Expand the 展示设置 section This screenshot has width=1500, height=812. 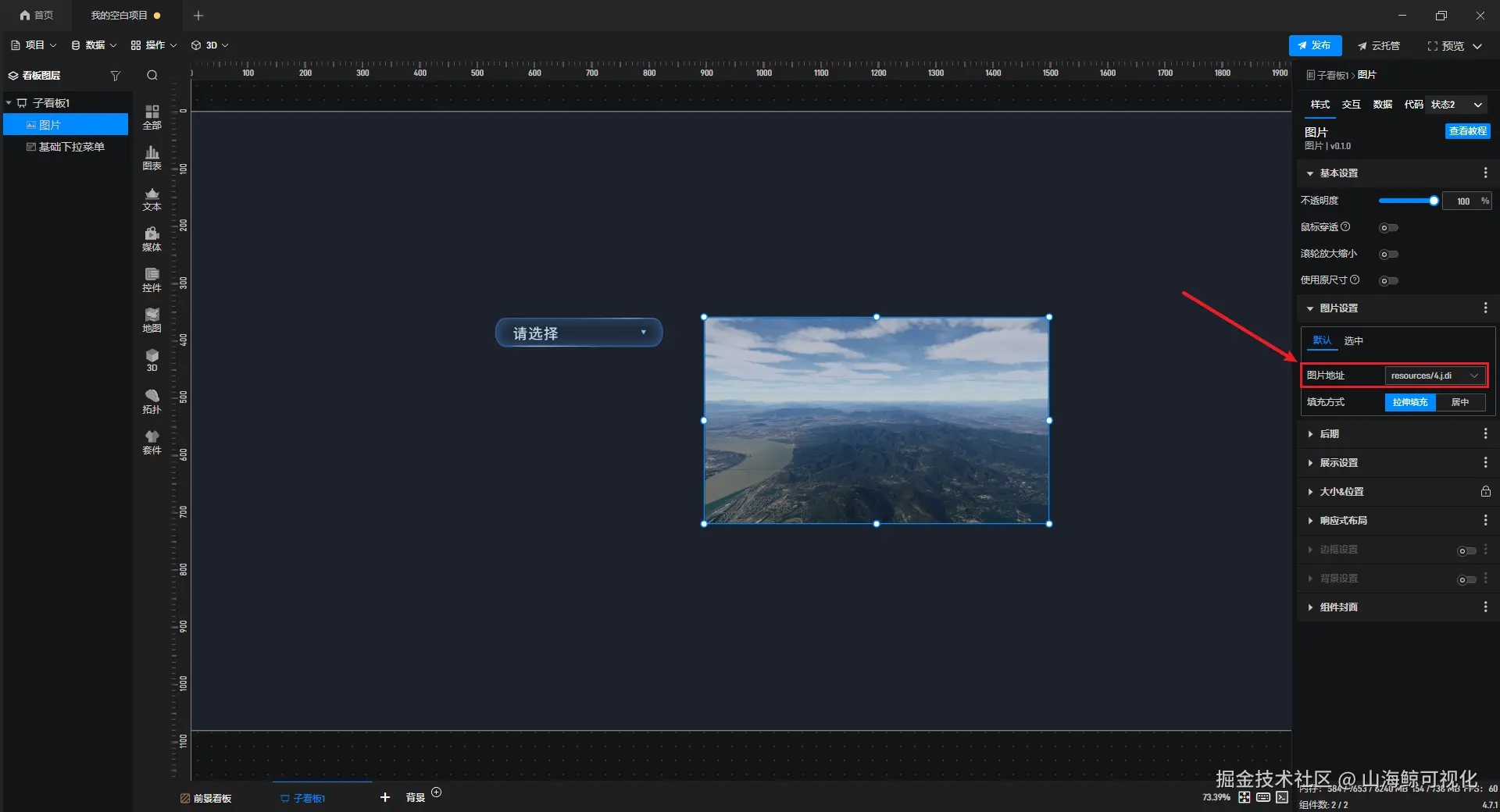click(x=1310, y=463)
